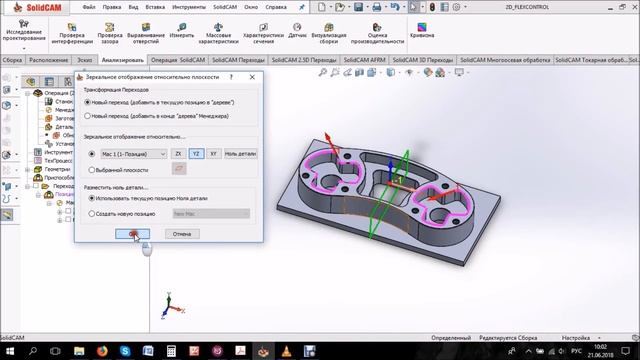Image resolution: width=640 pixels, height=360 pixels.
Task: Click the Zoom to fit magnifier in the view toolbar
Action: point(323,73)
